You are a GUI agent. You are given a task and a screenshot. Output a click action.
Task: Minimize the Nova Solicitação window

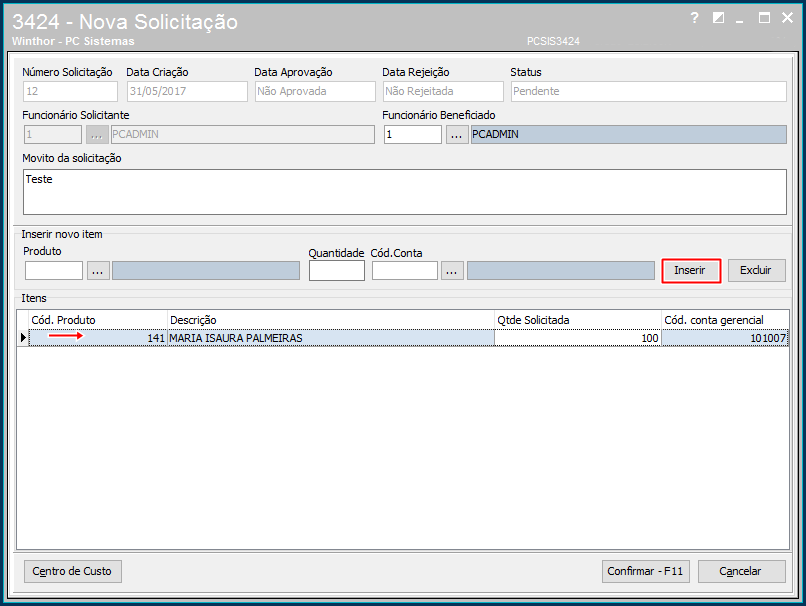740,20
